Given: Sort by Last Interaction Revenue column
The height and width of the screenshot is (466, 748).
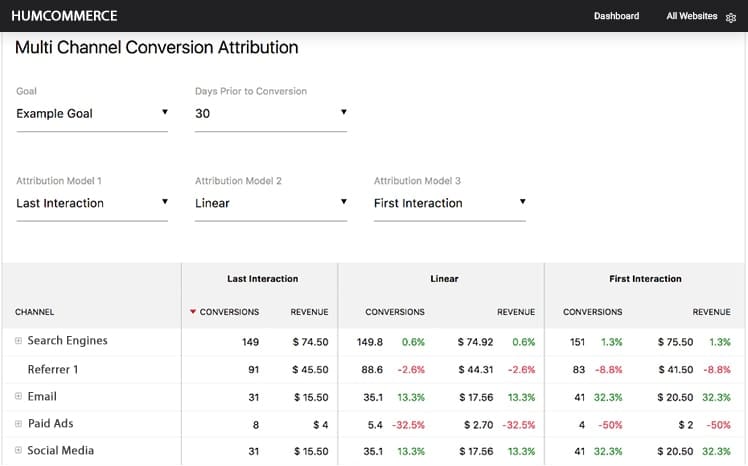Looking at the screenshot, I should tap(309, 312).
